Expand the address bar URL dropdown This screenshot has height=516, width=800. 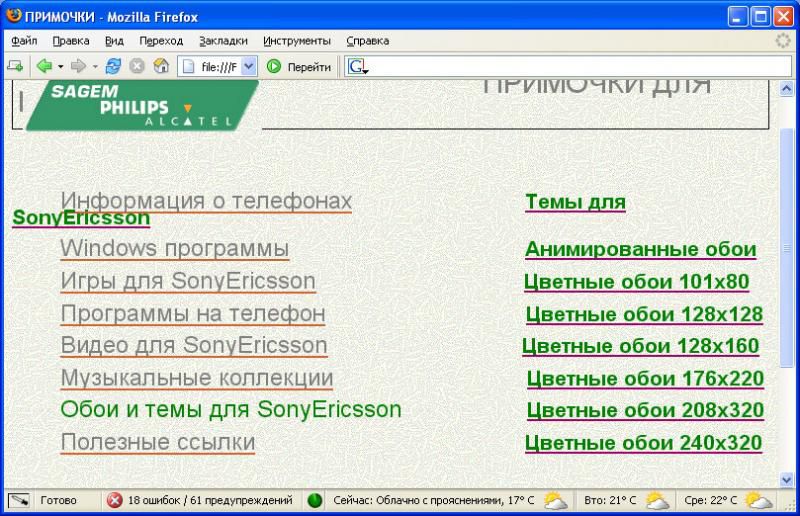pyautogui.click(x=248, y=67)
